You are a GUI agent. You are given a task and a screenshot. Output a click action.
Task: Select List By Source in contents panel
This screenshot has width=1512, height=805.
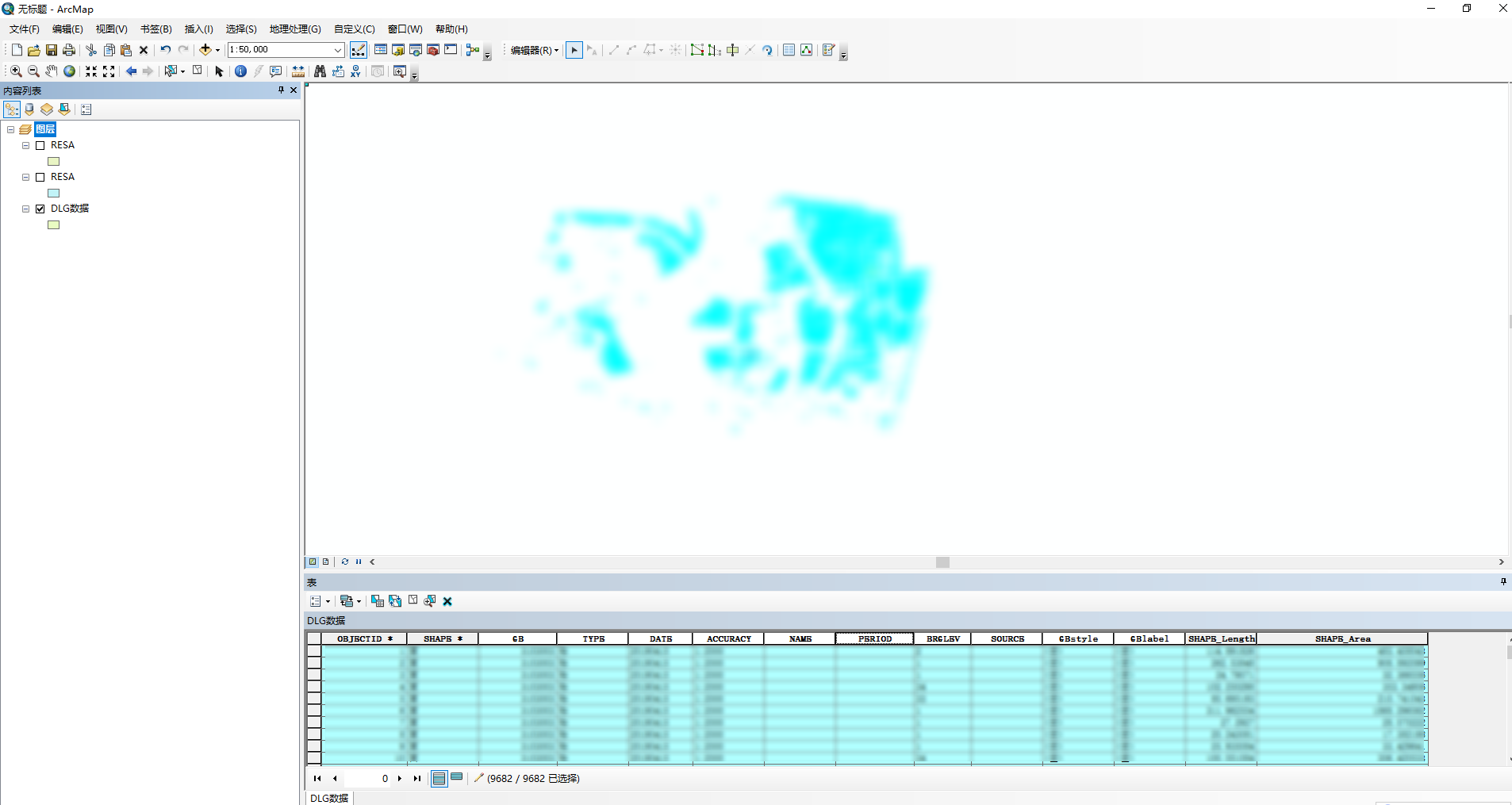tap(29, 109)
